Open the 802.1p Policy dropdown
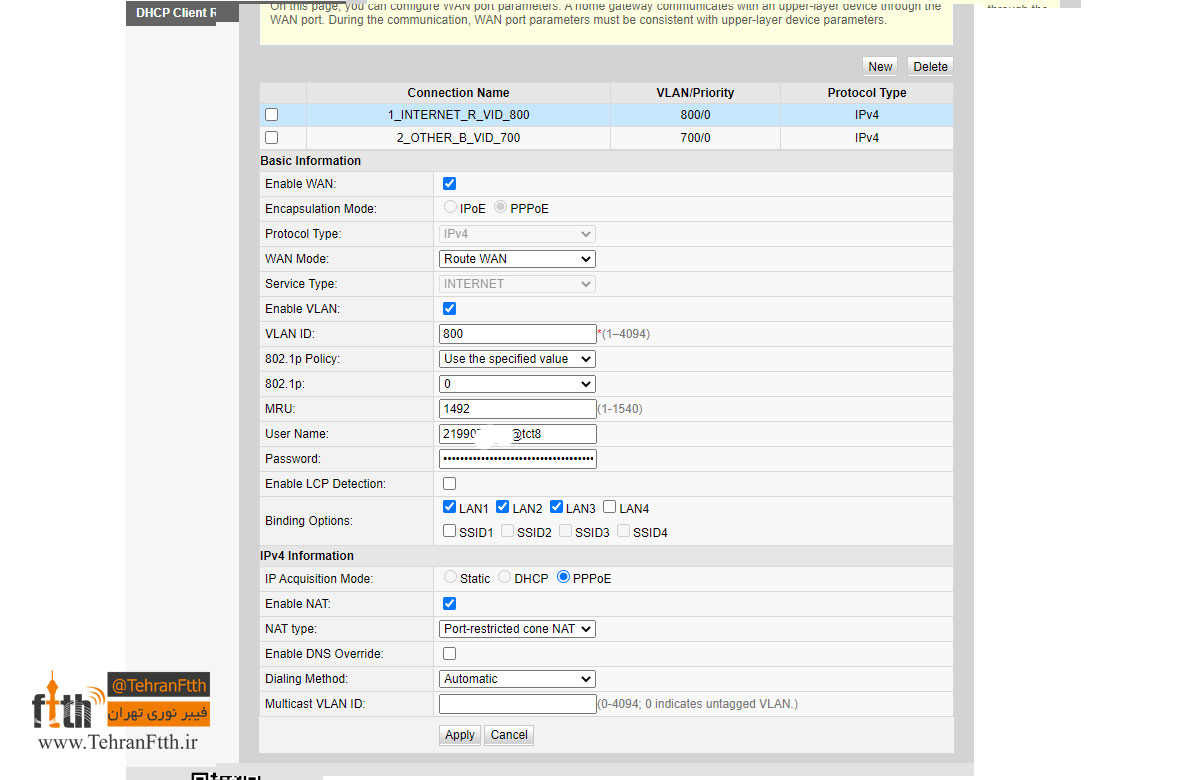The image size is (1200, 780). click(x=517, y=359)
